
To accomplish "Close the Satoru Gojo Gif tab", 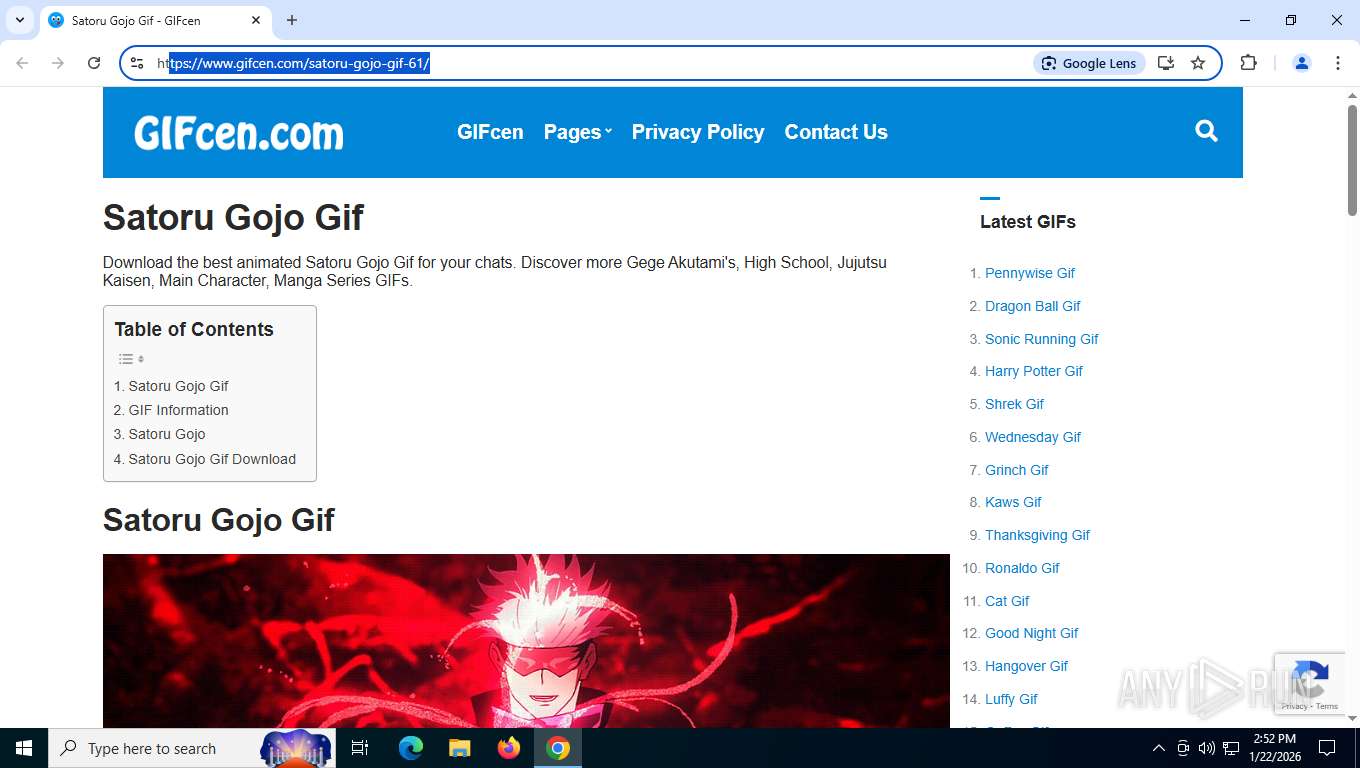I will [x=256, y=20].
